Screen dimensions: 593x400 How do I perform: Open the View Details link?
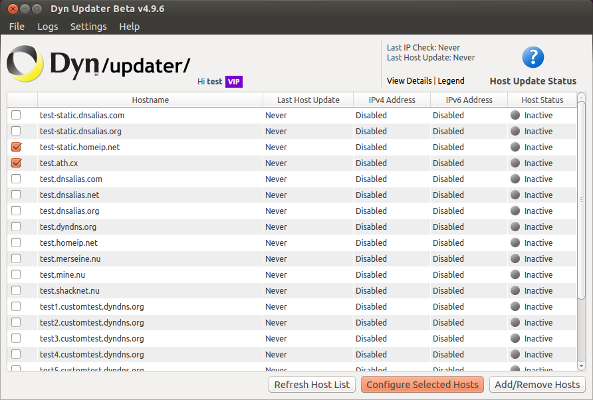tap(409, 81)
